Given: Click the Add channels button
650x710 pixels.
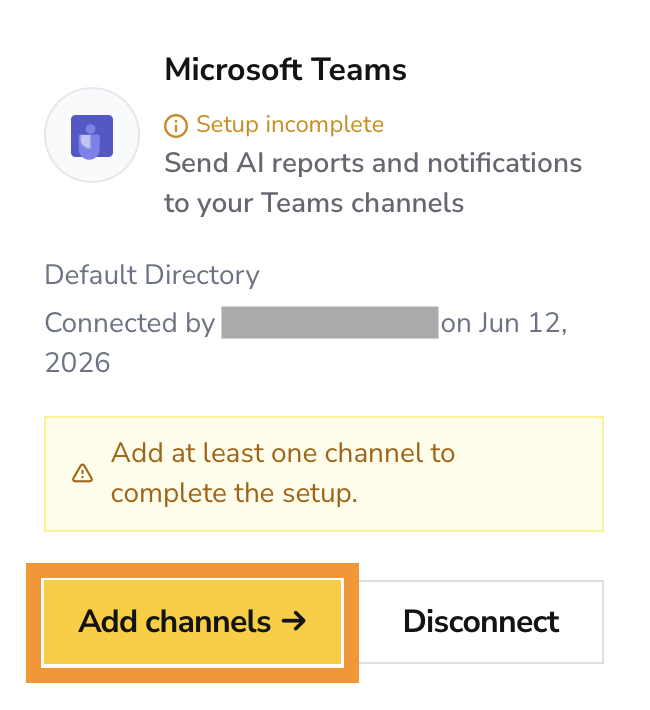Looking at the screenshot, I should click(193, 622).
